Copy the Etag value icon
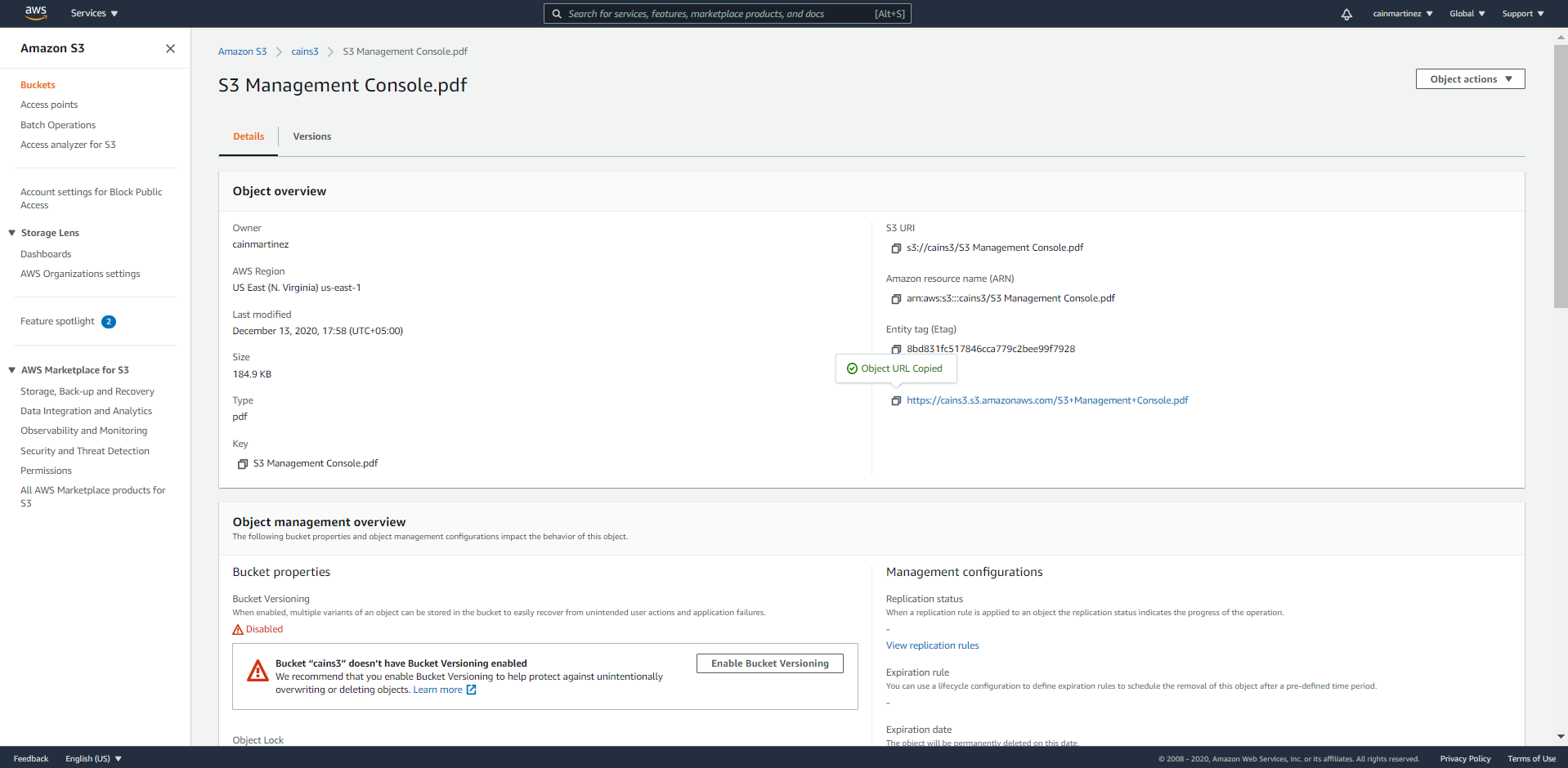Image resolution: width=1568 pixels, height=768 pixels. click(896, 350)
